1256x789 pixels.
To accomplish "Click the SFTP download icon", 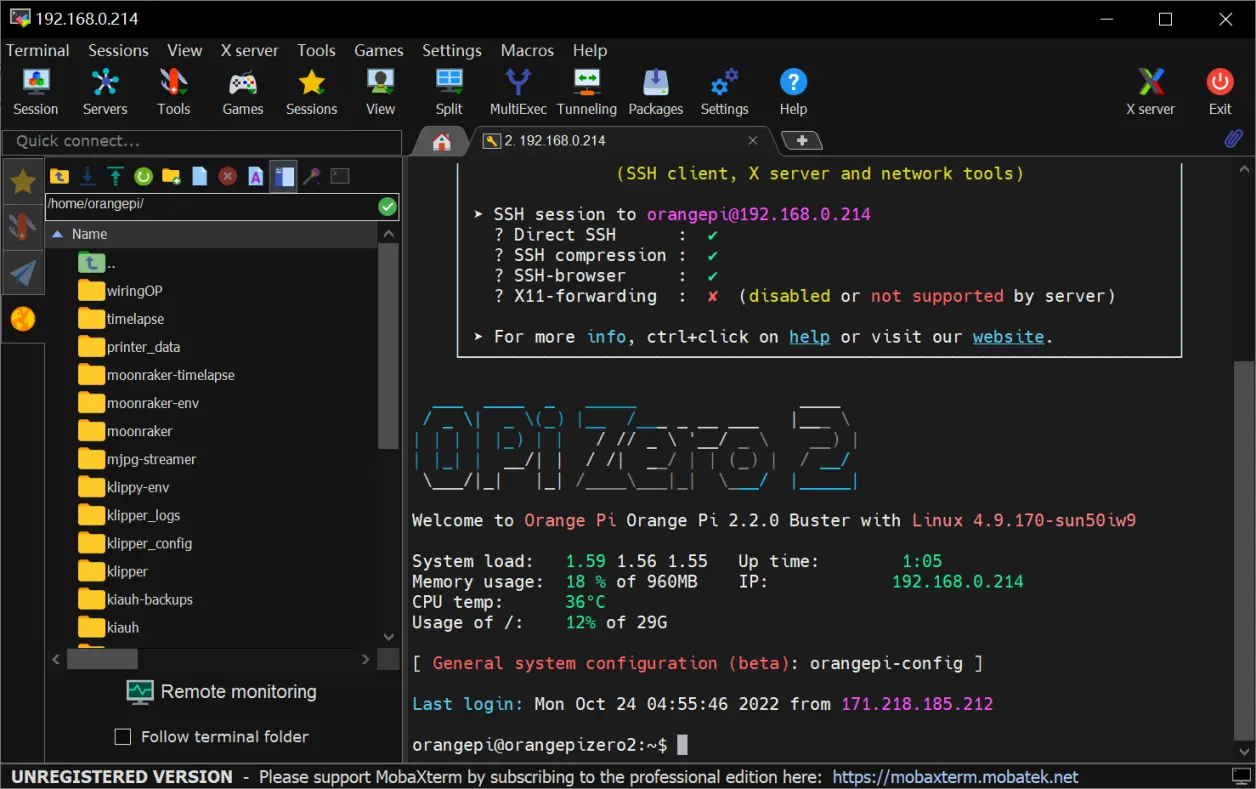I will [x=88, y=176].
